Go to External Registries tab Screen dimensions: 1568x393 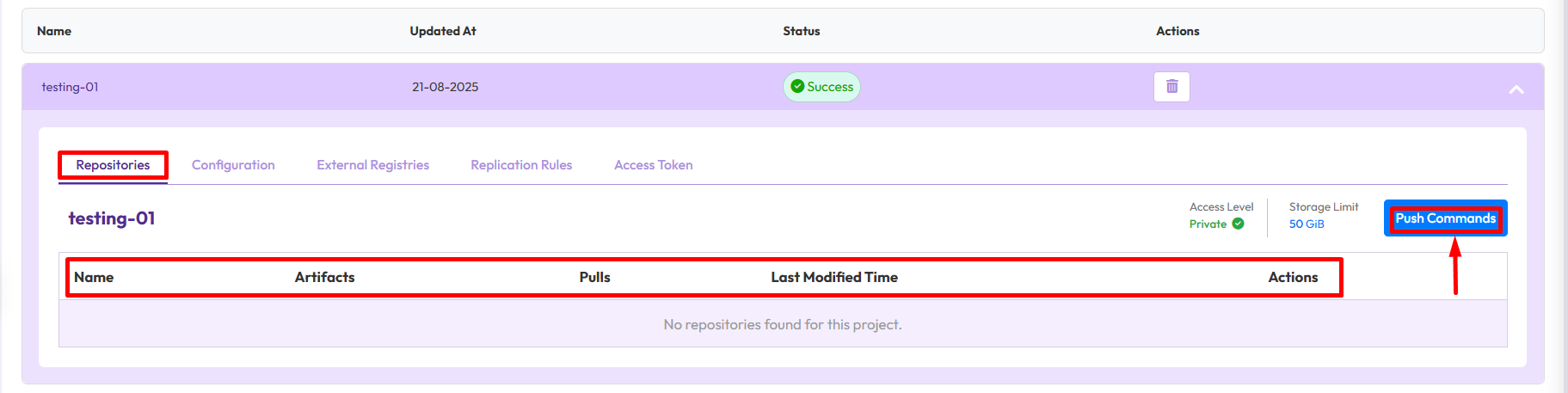tap(372, 165)
